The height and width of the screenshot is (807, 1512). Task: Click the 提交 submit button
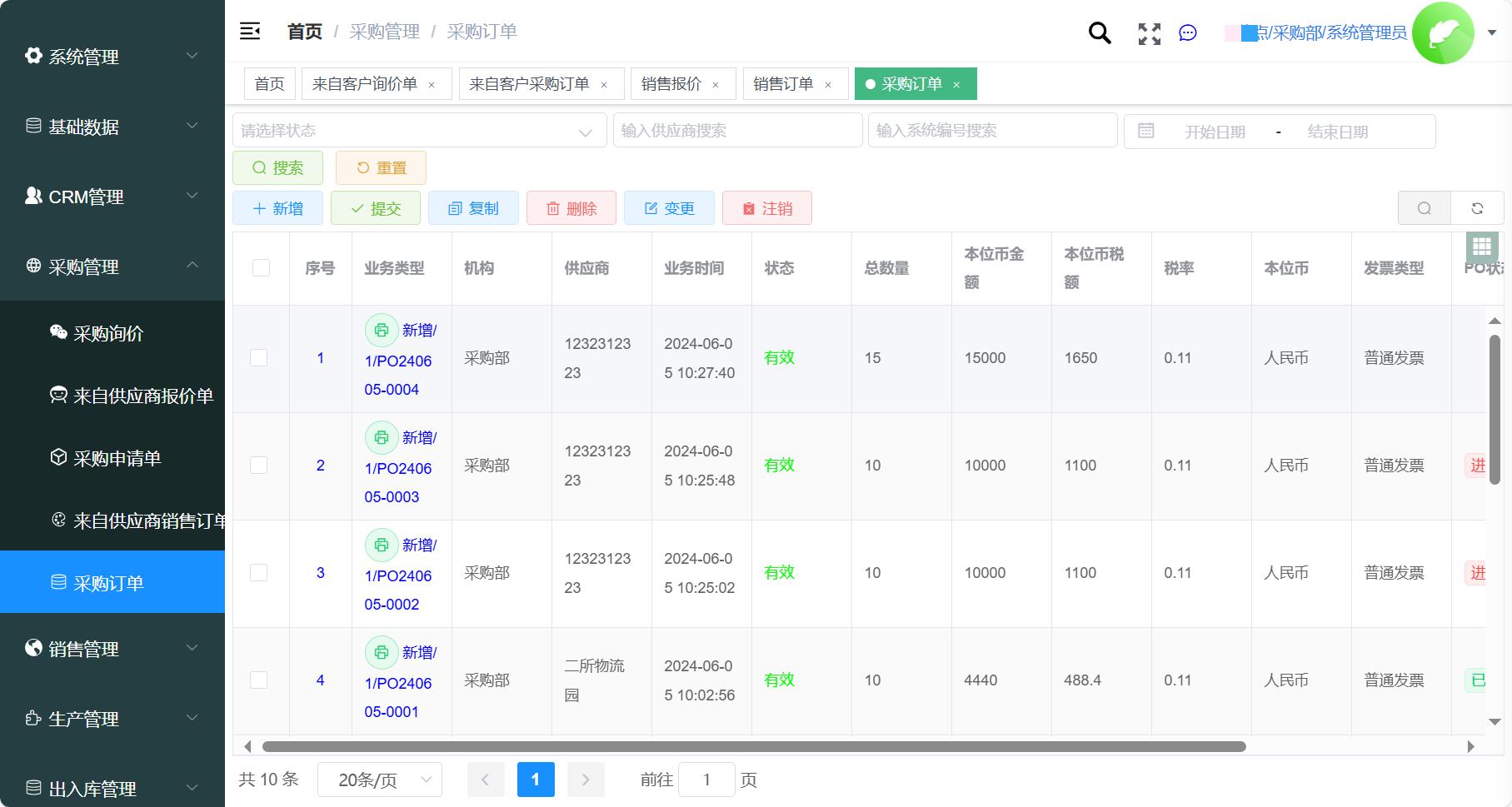coord(376,207)
